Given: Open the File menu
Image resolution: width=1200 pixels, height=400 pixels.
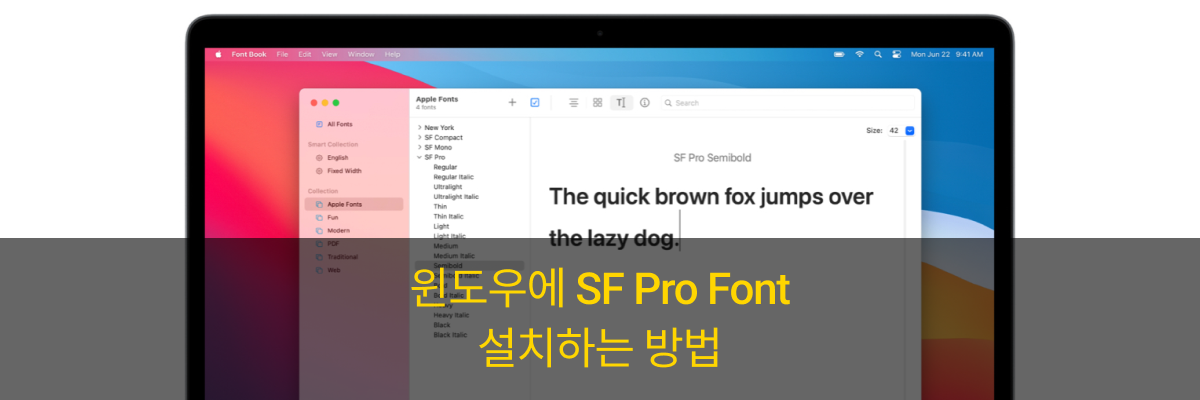Looking at the screenshot, I should point(282,54).
